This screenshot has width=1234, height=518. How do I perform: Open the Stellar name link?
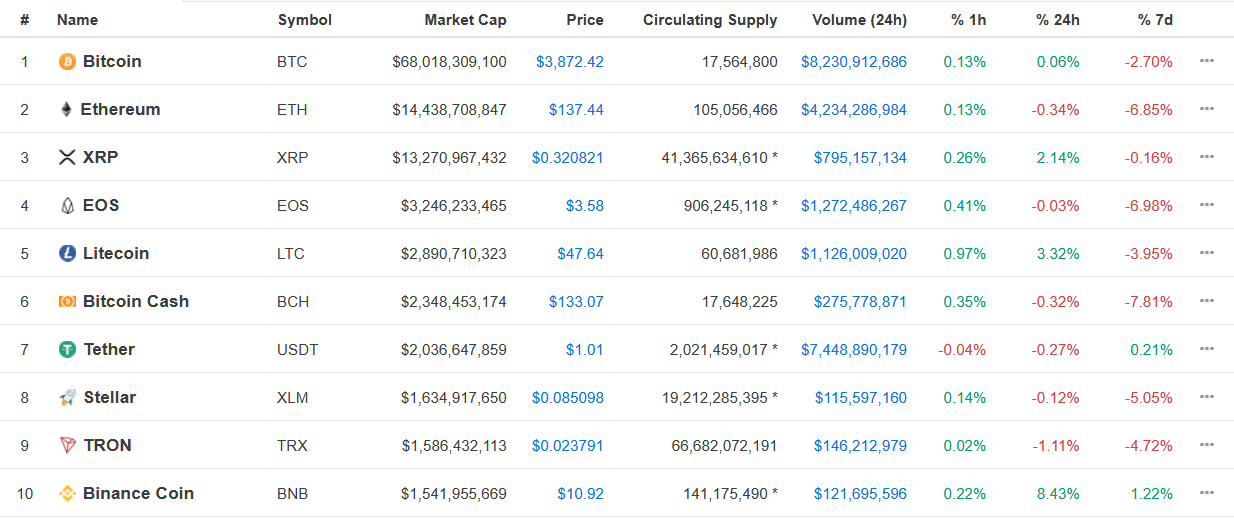tap(110, 398)
